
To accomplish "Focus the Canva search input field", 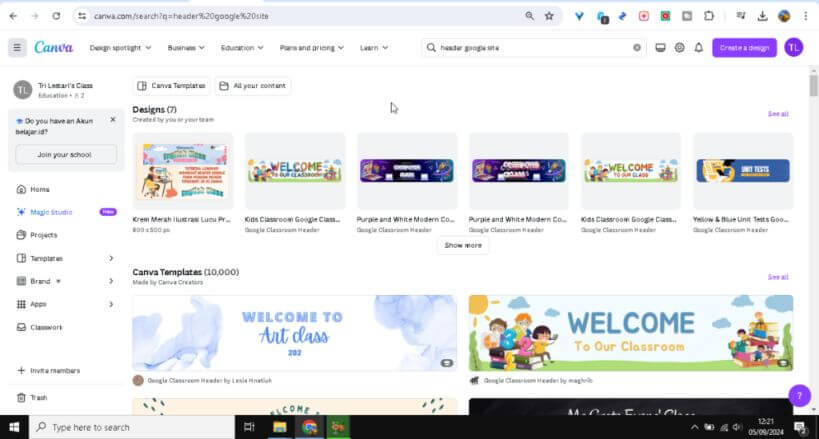I will (x=533, y=48).
